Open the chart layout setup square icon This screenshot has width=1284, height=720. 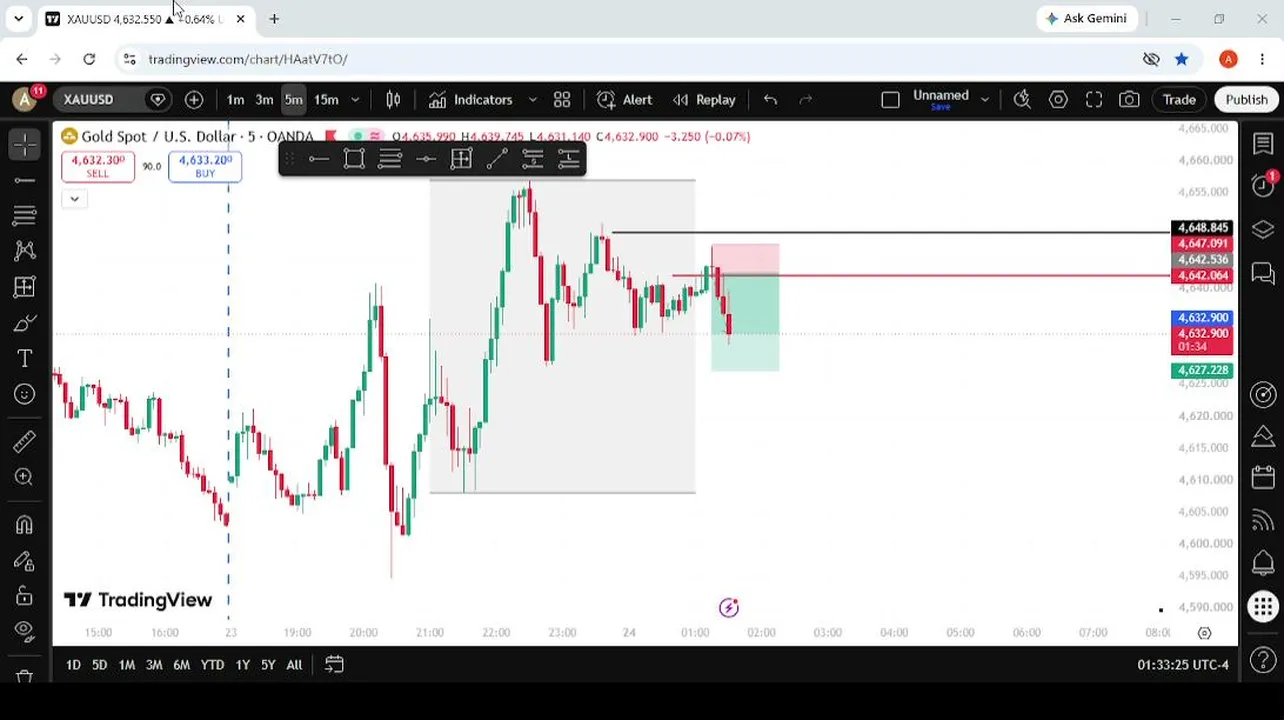point(890,99)
